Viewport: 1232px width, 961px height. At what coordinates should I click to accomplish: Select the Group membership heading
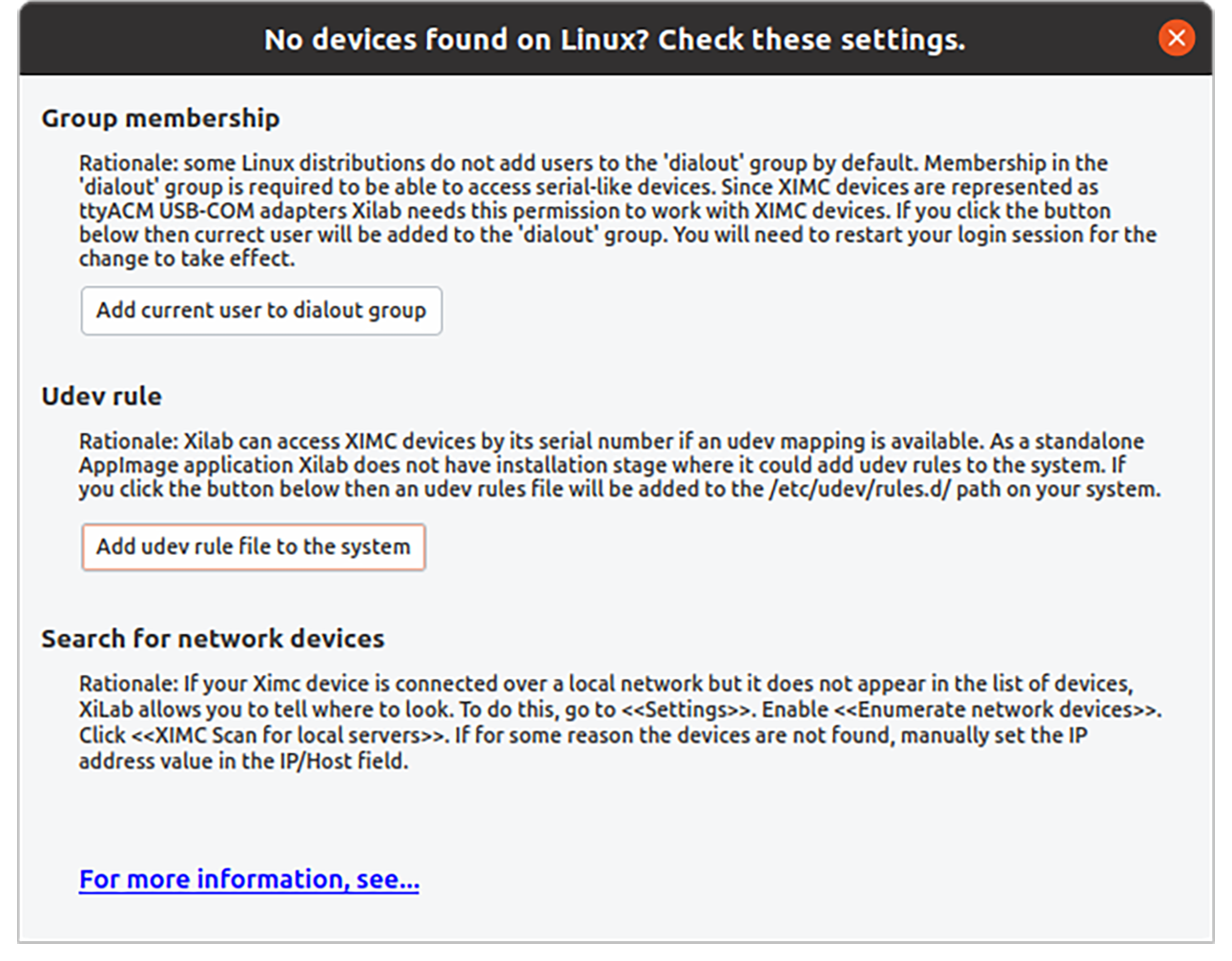click(x=160, y=118)
